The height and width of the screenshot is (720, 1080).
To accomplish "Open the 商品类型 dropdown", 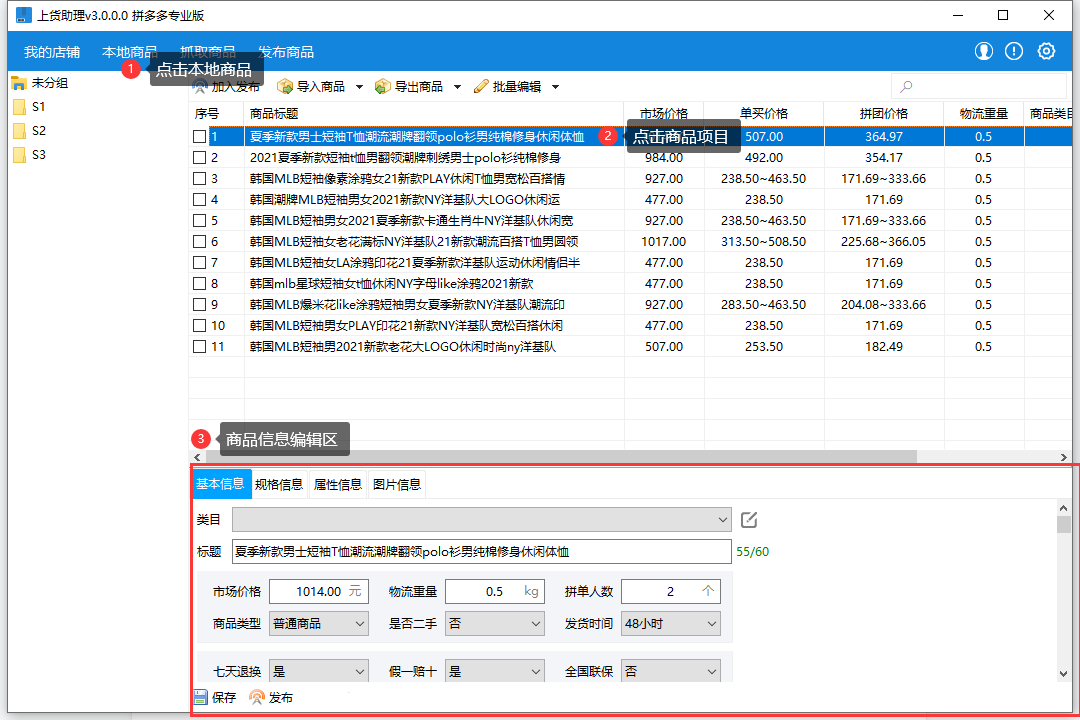I will tap(319, 624).
